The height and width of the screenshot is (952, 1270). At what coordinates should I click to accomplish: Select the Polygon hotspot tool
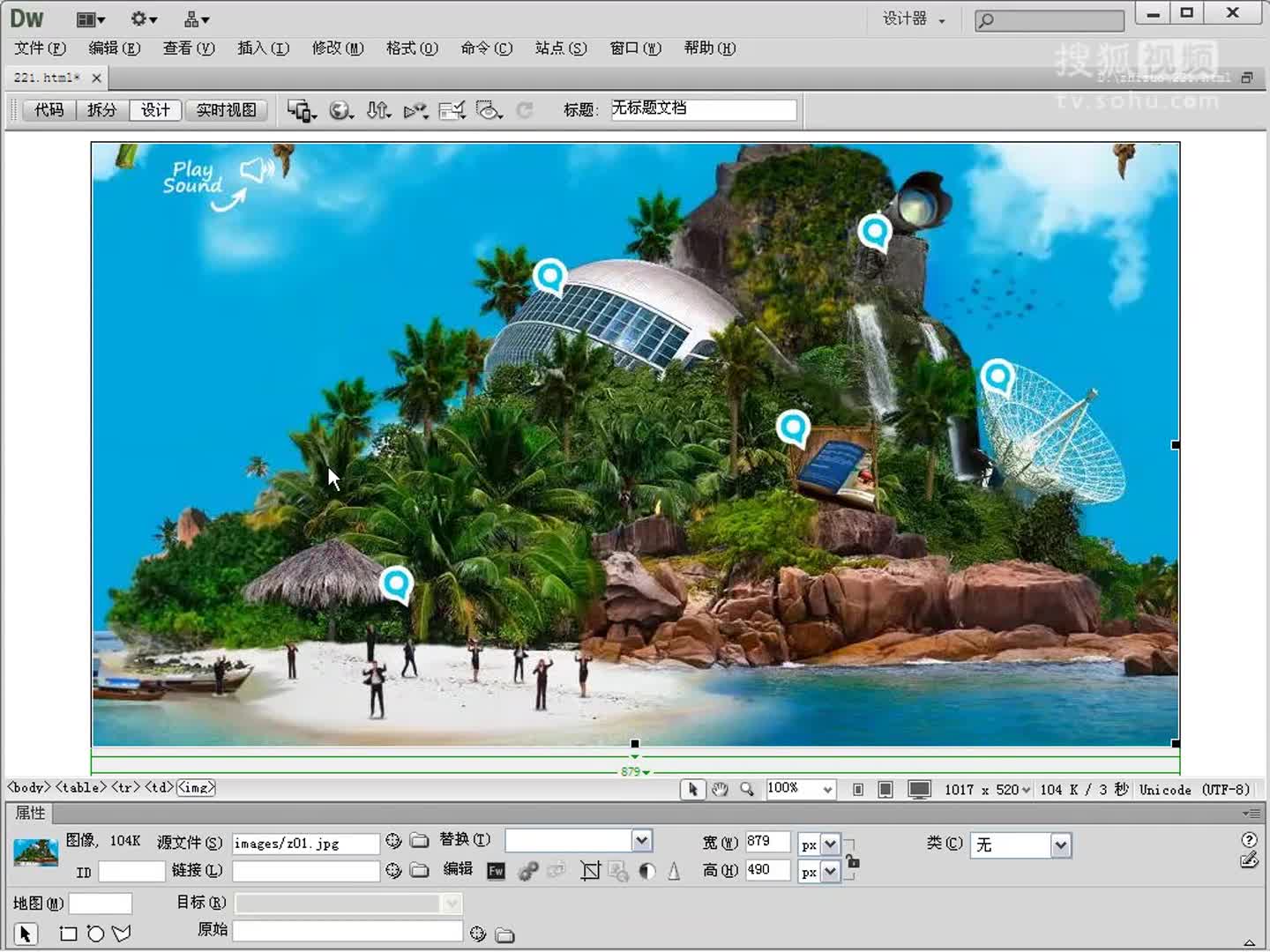(x=122, y=933)
